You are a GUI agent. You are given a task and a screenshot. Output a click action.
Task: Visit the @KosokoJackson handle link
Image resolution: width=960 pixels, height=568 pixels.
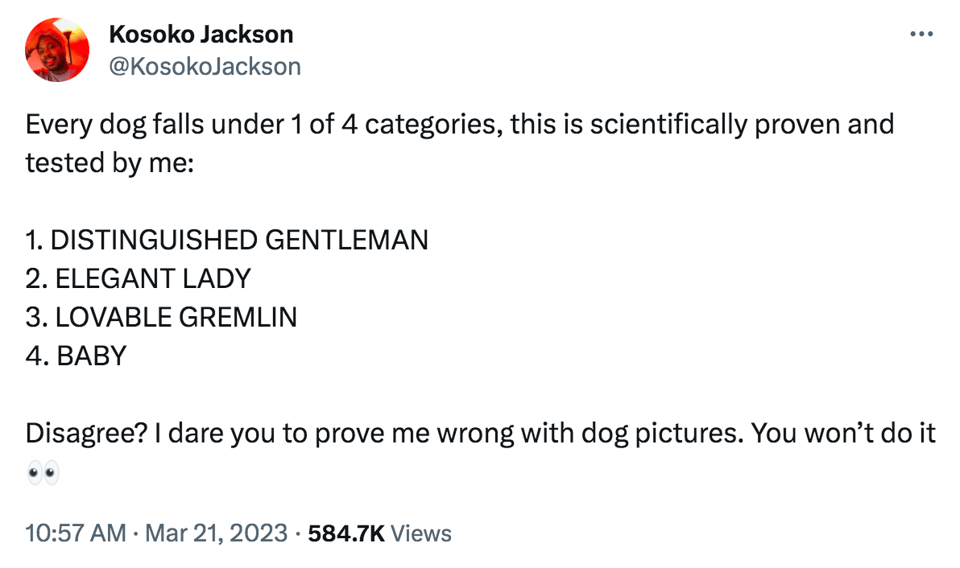click(204, 66)
